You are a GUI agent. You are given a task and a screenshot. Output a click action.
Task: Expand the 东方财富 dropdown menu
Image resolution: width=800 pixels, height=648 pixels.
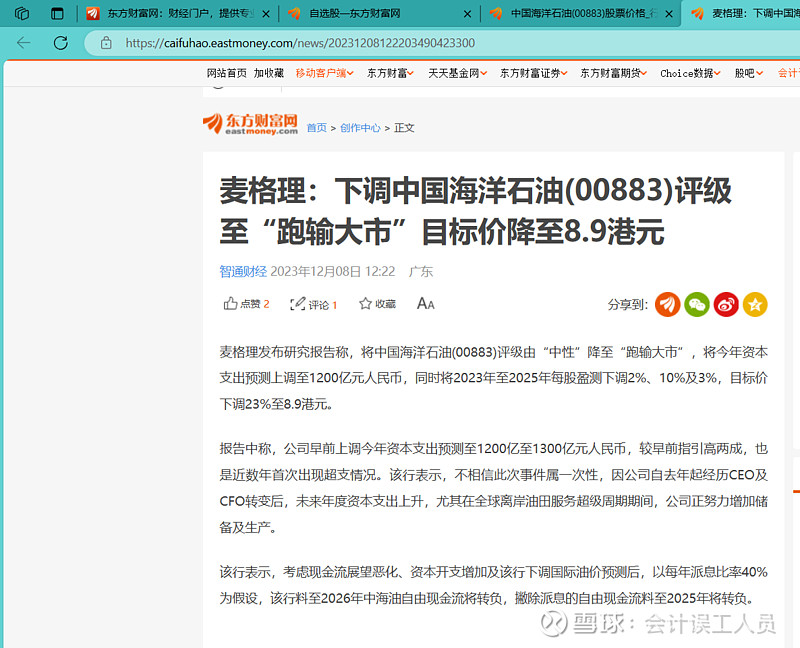pos(390,73)
